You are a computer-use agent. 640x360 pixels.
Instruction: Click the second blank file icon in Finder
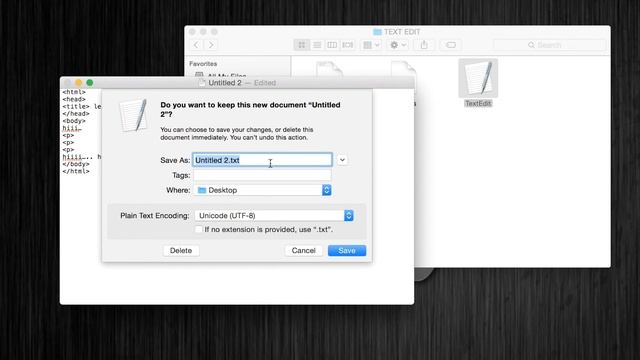[x=403, y=69]
